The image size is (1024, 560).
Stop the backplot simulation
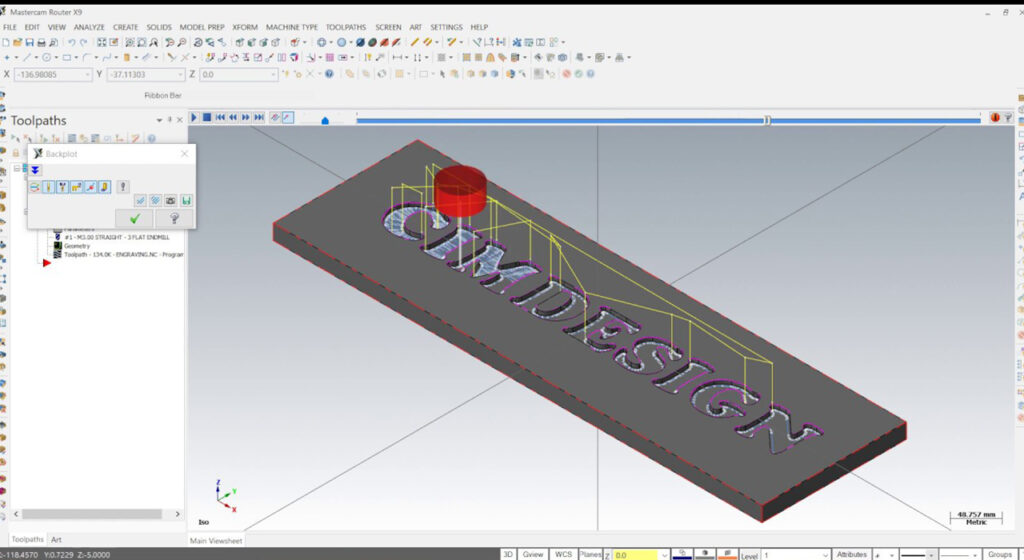[206, 117]
